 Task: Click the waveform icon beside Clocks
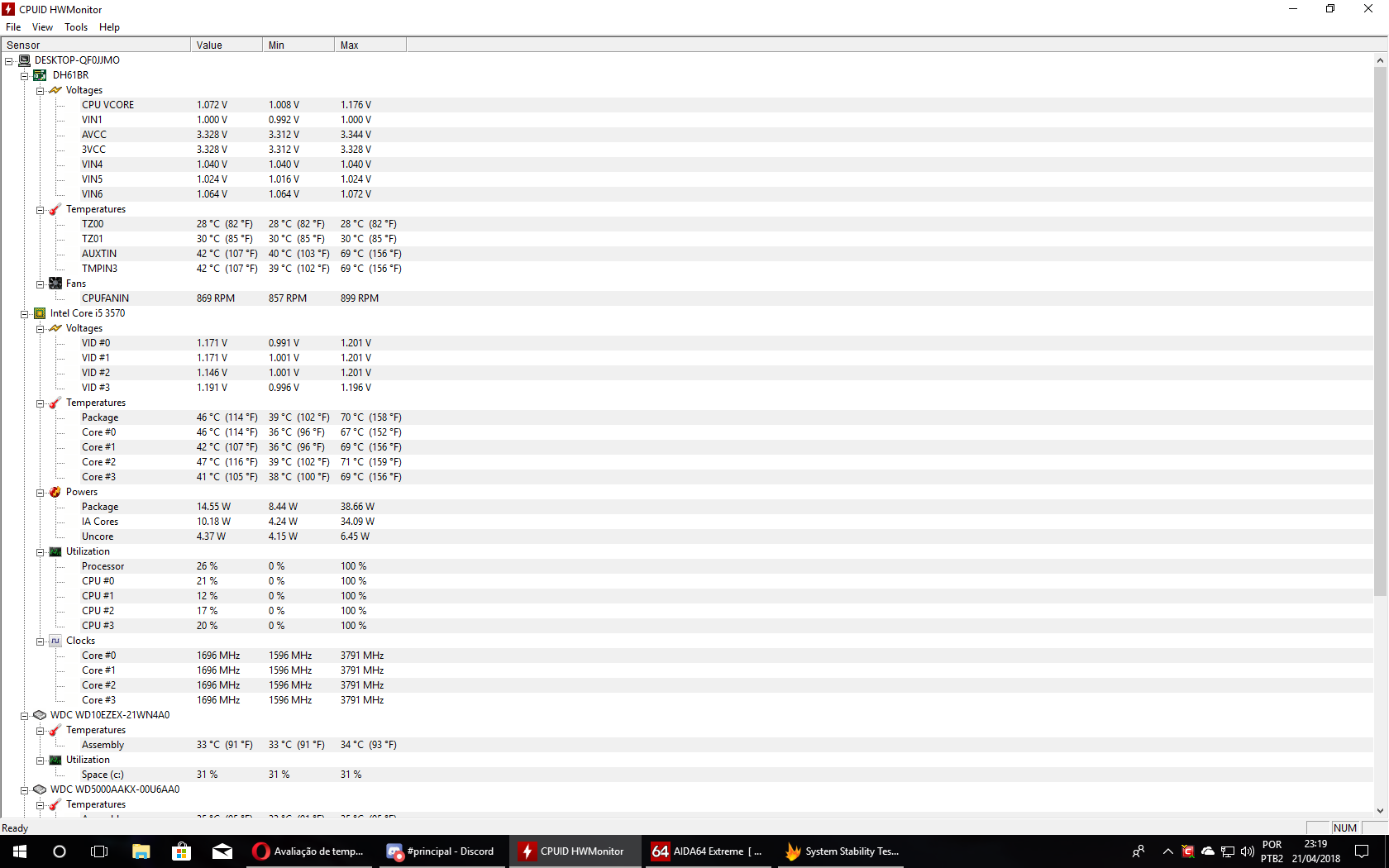55,641
